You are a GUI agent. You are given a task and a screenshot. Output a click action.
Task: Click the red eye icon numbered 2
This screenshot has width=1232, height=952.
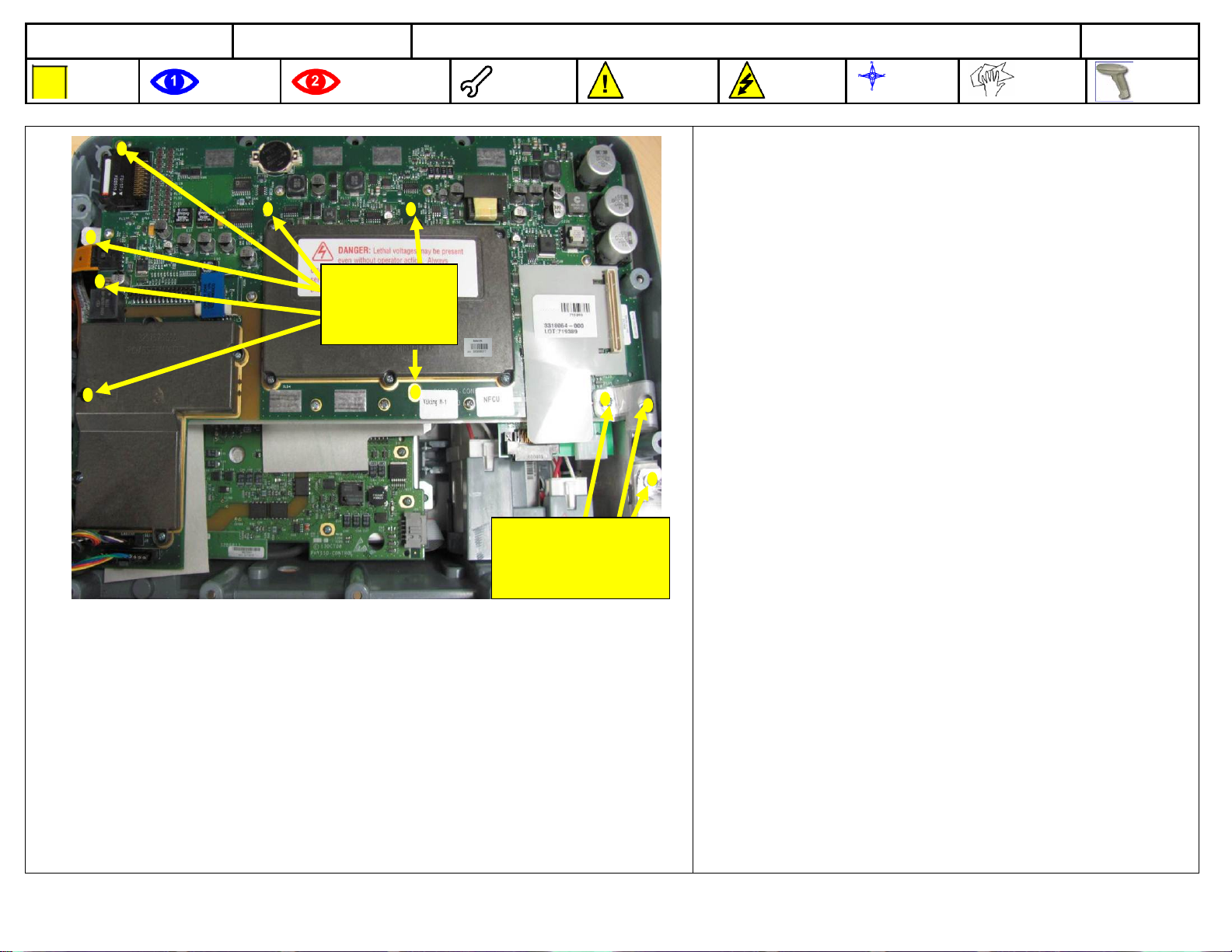[316, 82]
